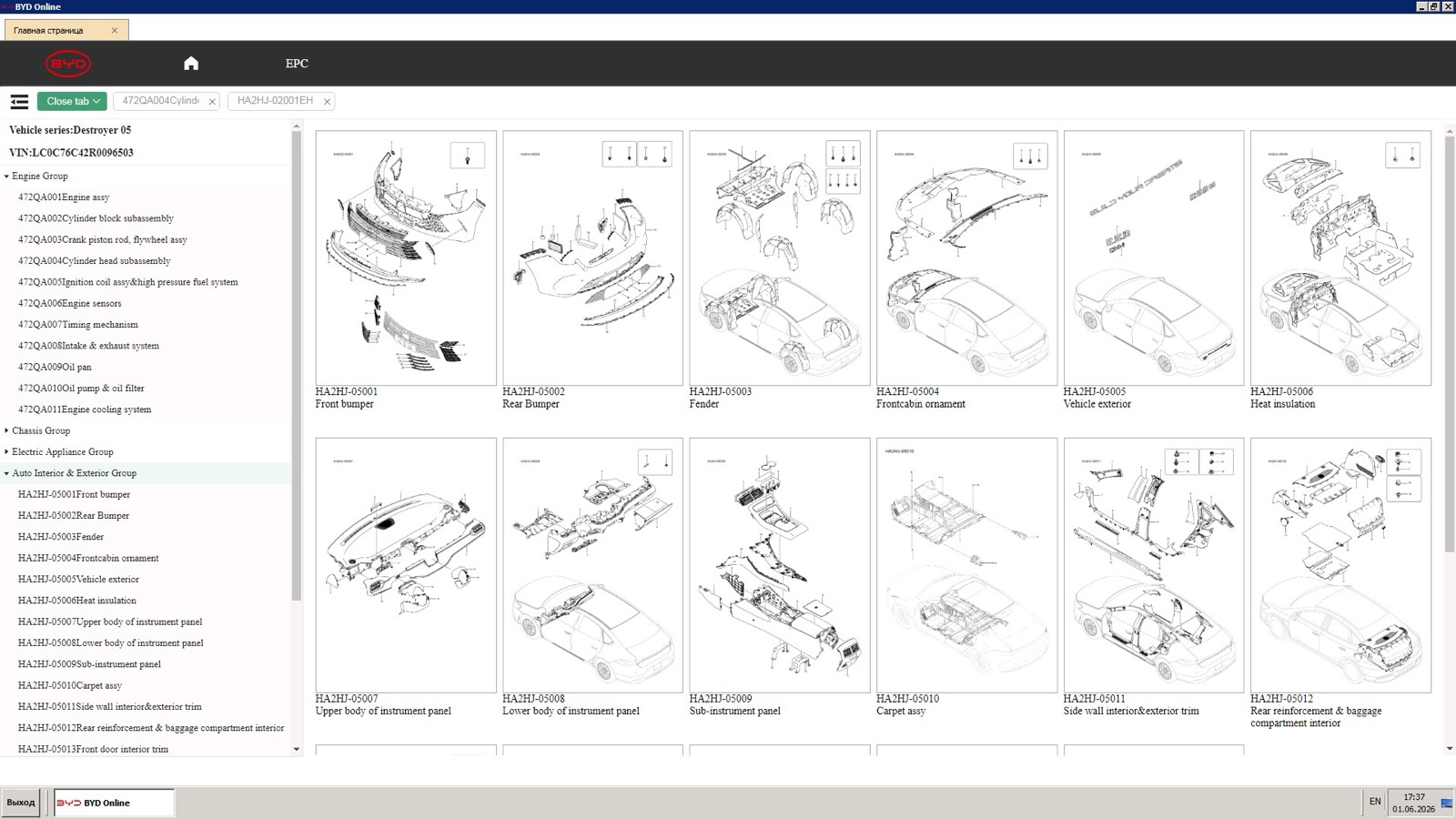Select 472QA010Oil pump & oil filter
Viewport: 1456px width, 819px height.
[x=81, y=389]
